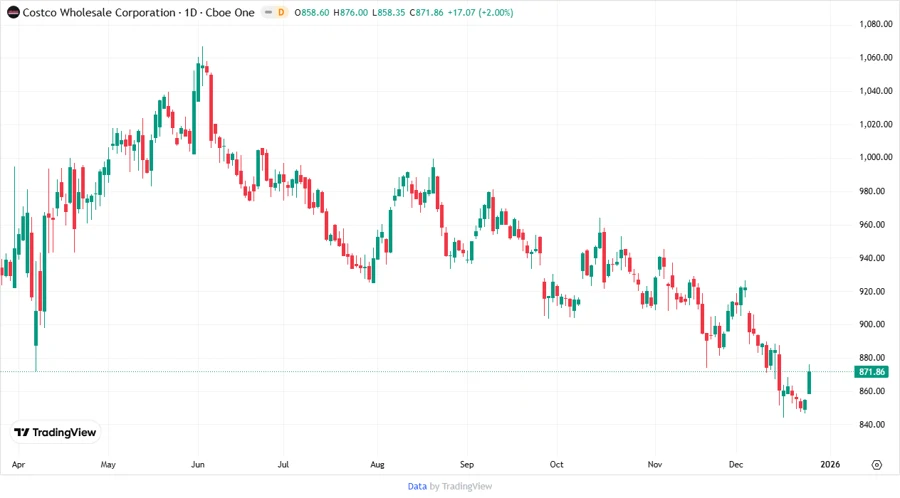The width and height of the screenshot is (900, 498).
Task: Follow the 'Data' link in footer
Action: point(417,487)
